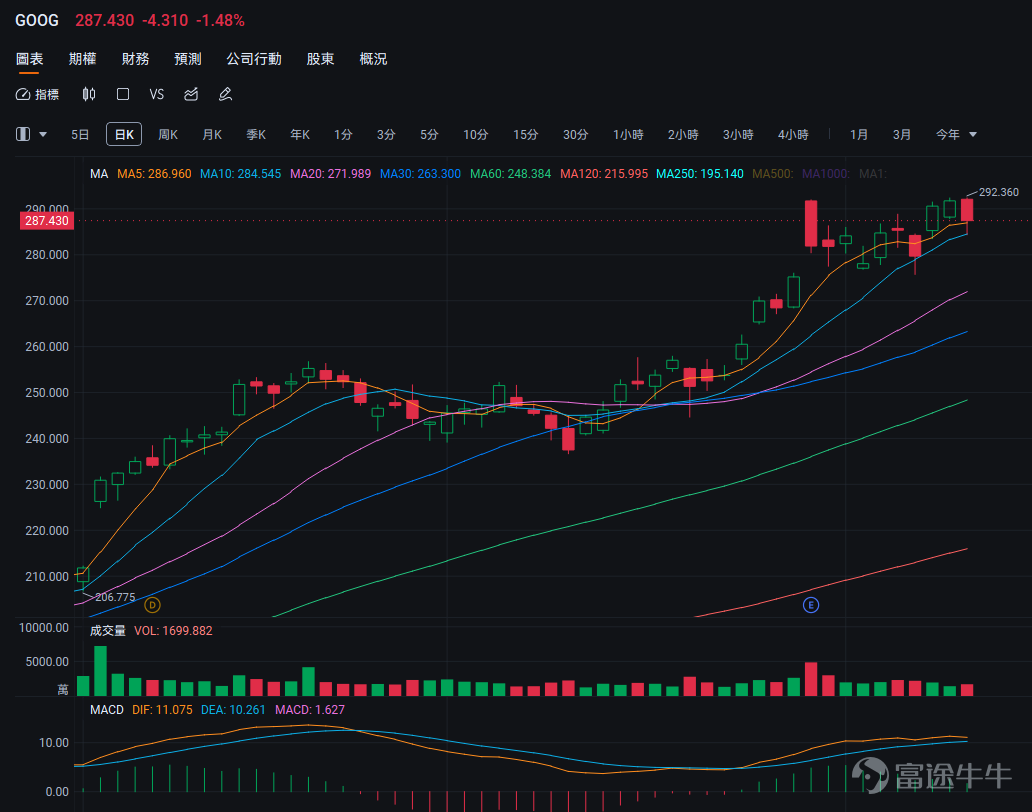Switch to the 15分 interval
The width and height of the screenshot is (1032, 812).
tap(525, 135)
